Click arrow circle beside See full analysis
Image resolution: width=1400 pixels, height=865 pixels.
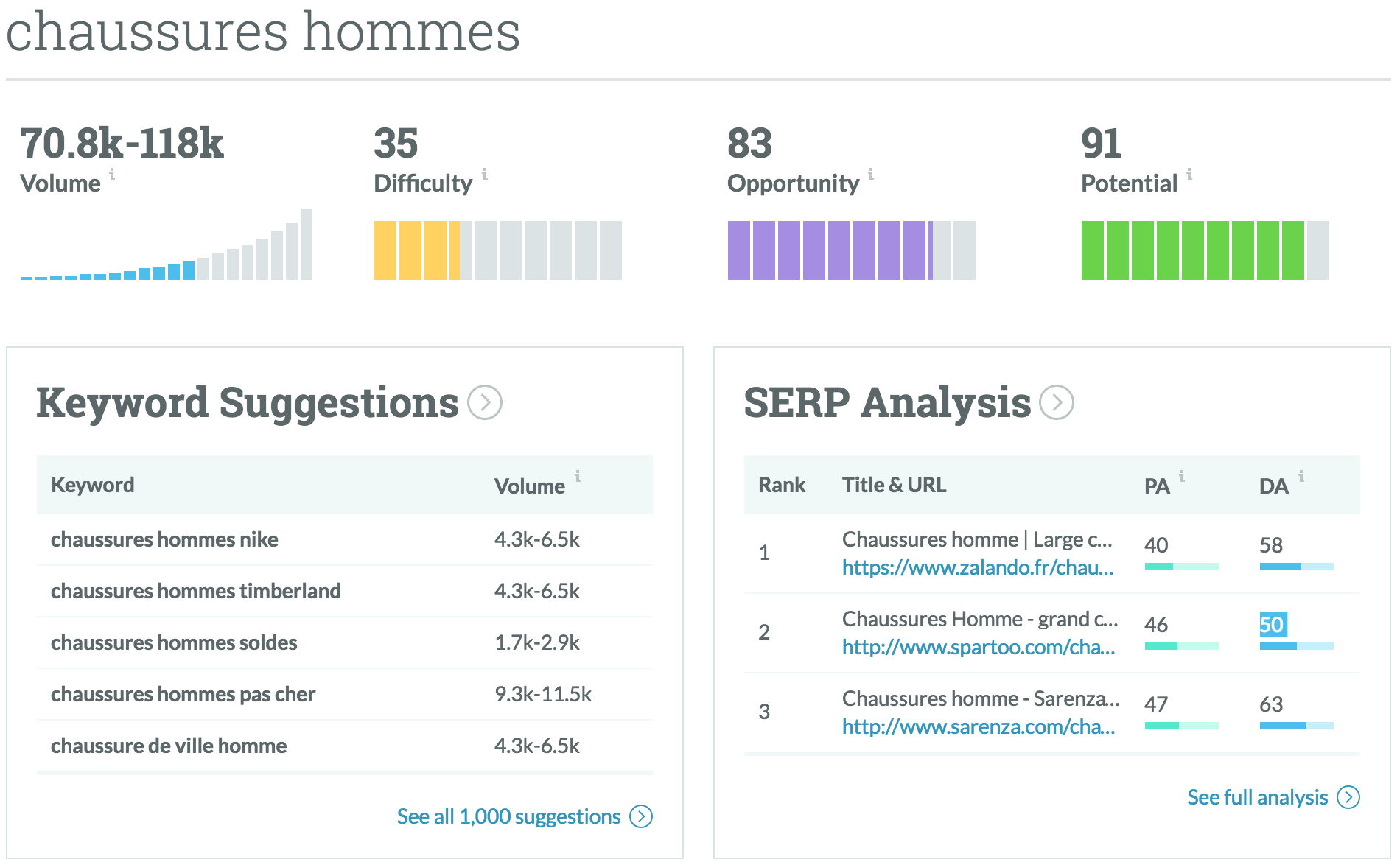1348,797
